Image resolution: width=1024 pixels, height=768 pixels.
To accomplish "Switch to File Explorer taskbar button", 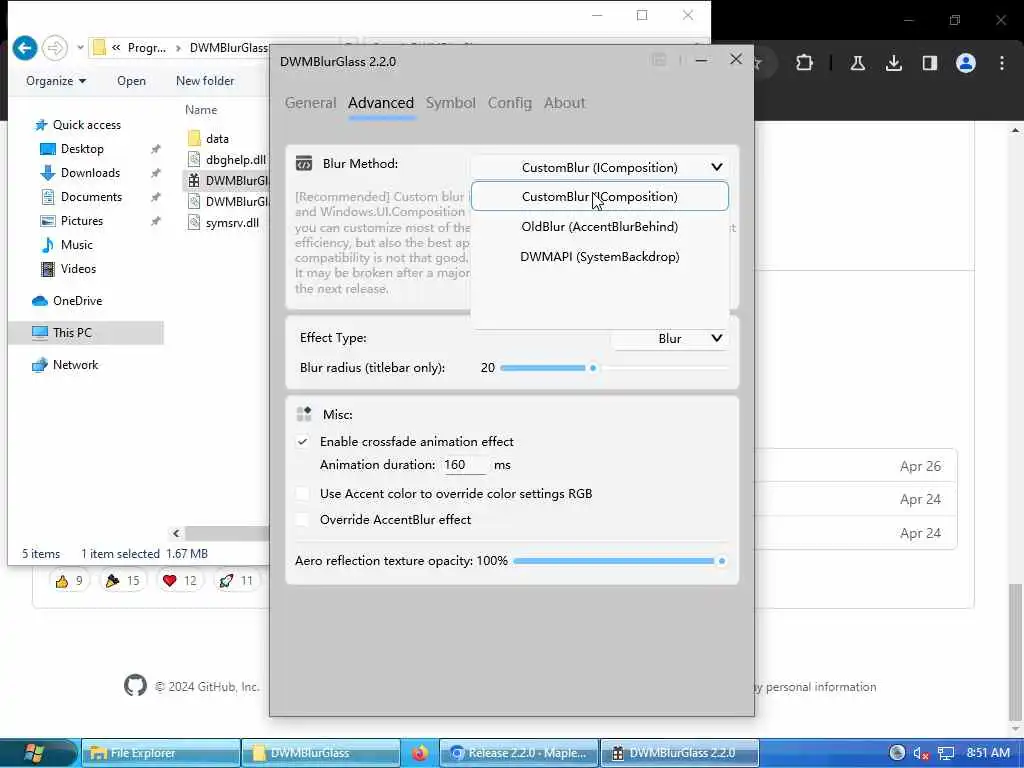I will [161, 753].
